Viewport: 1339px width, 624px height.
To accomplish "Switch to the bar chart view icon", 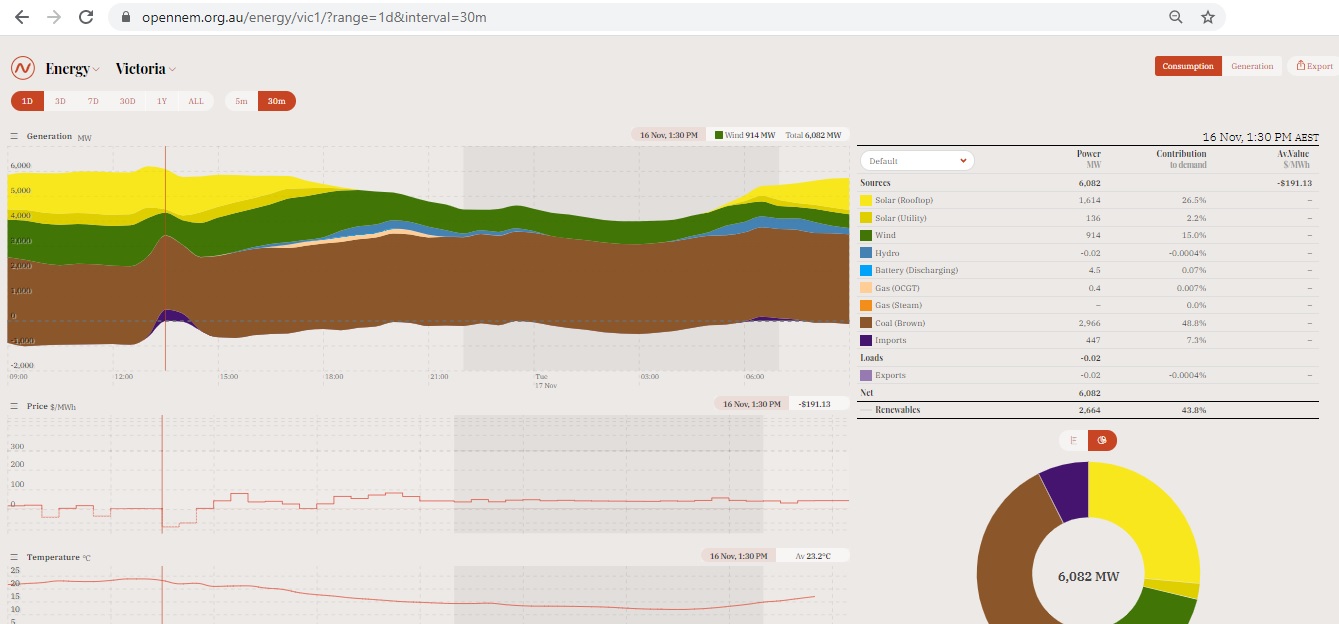I will tap(1074, 440).
